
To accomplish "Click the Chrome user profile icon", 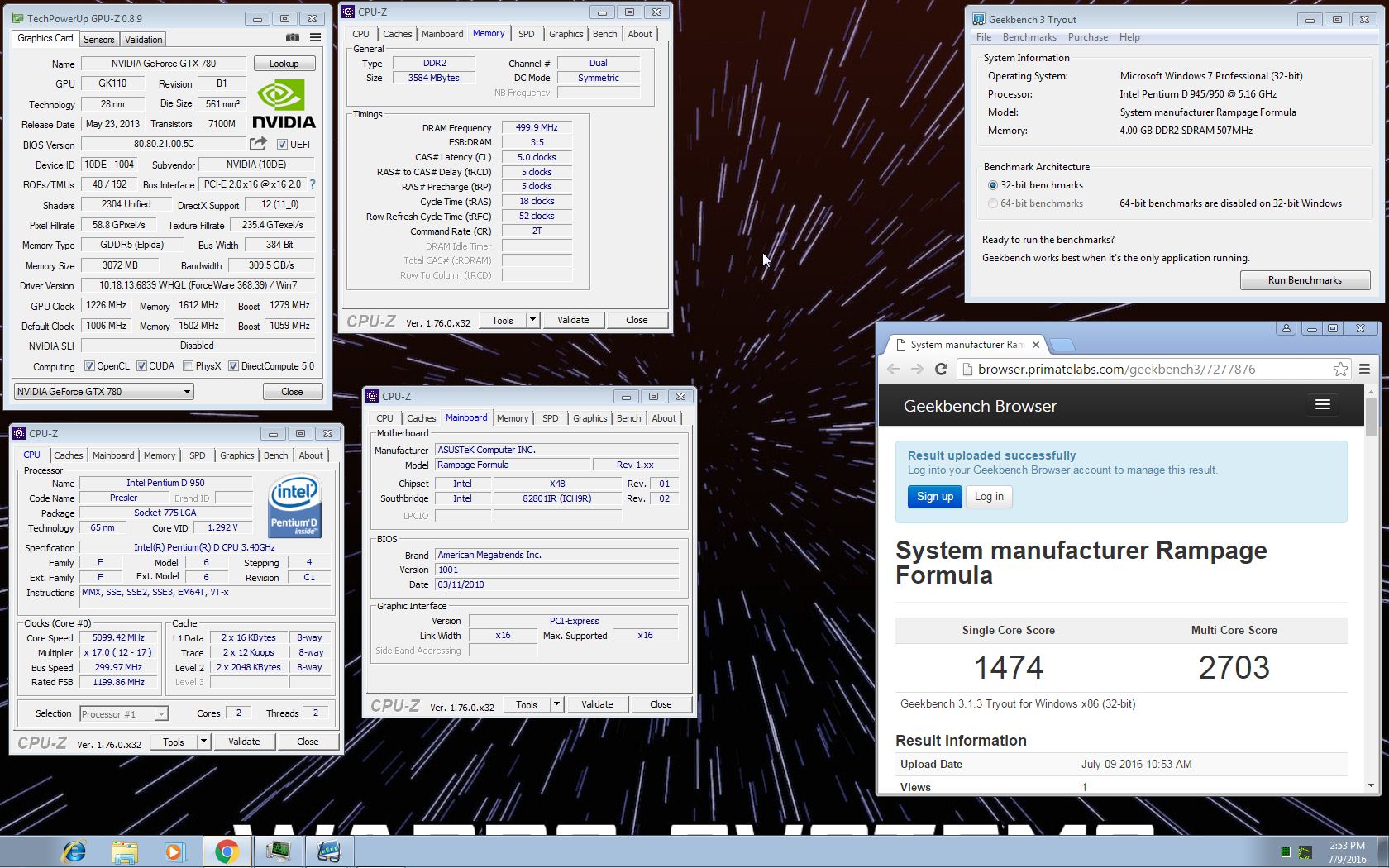I will tap(1286, 328).
